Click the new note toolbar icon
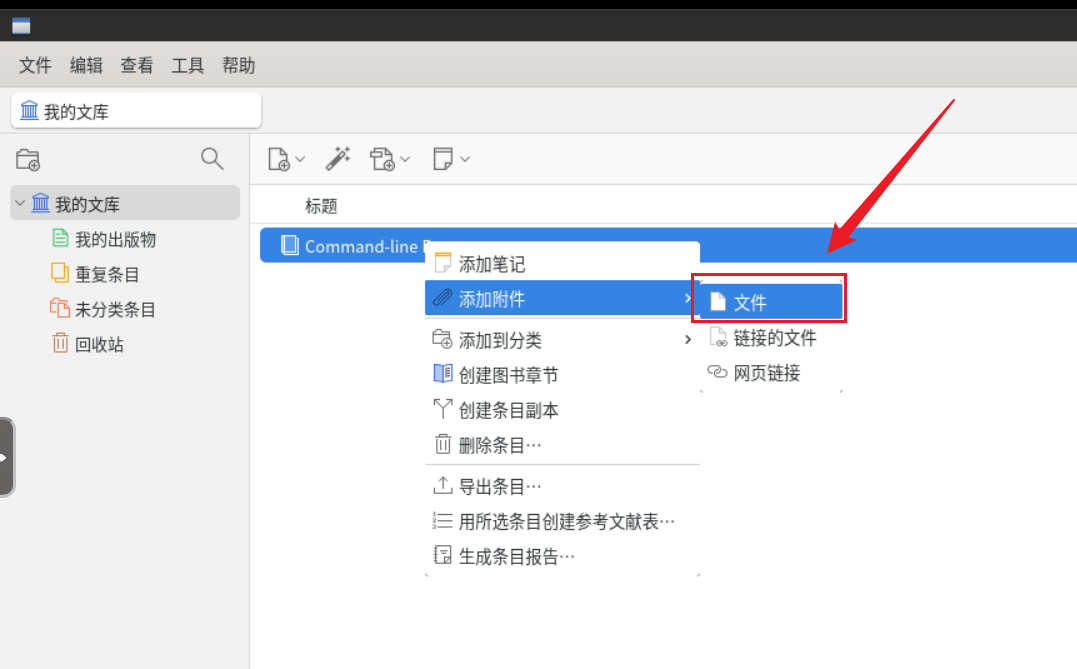1077x669 pixels. [x=442, y=159]
